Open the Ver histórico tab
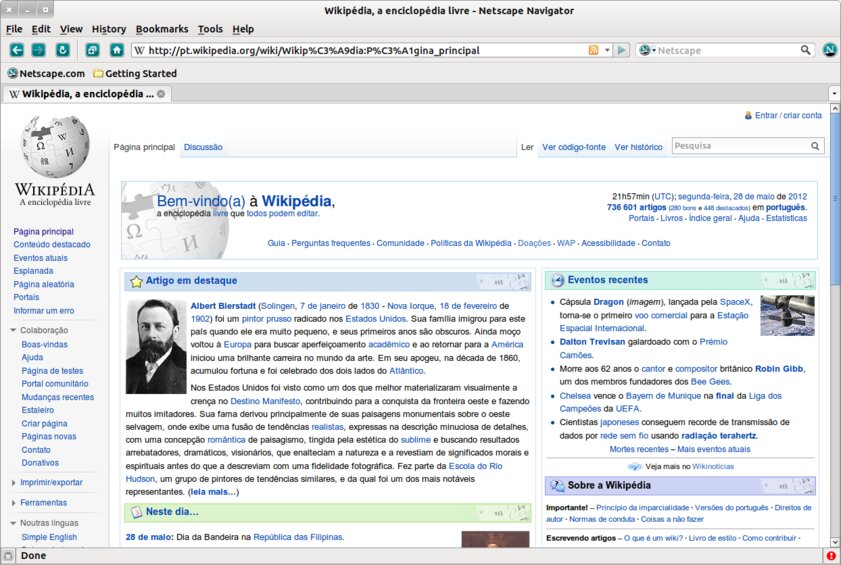This screenshot has height=565, width=841. [638, 147]
